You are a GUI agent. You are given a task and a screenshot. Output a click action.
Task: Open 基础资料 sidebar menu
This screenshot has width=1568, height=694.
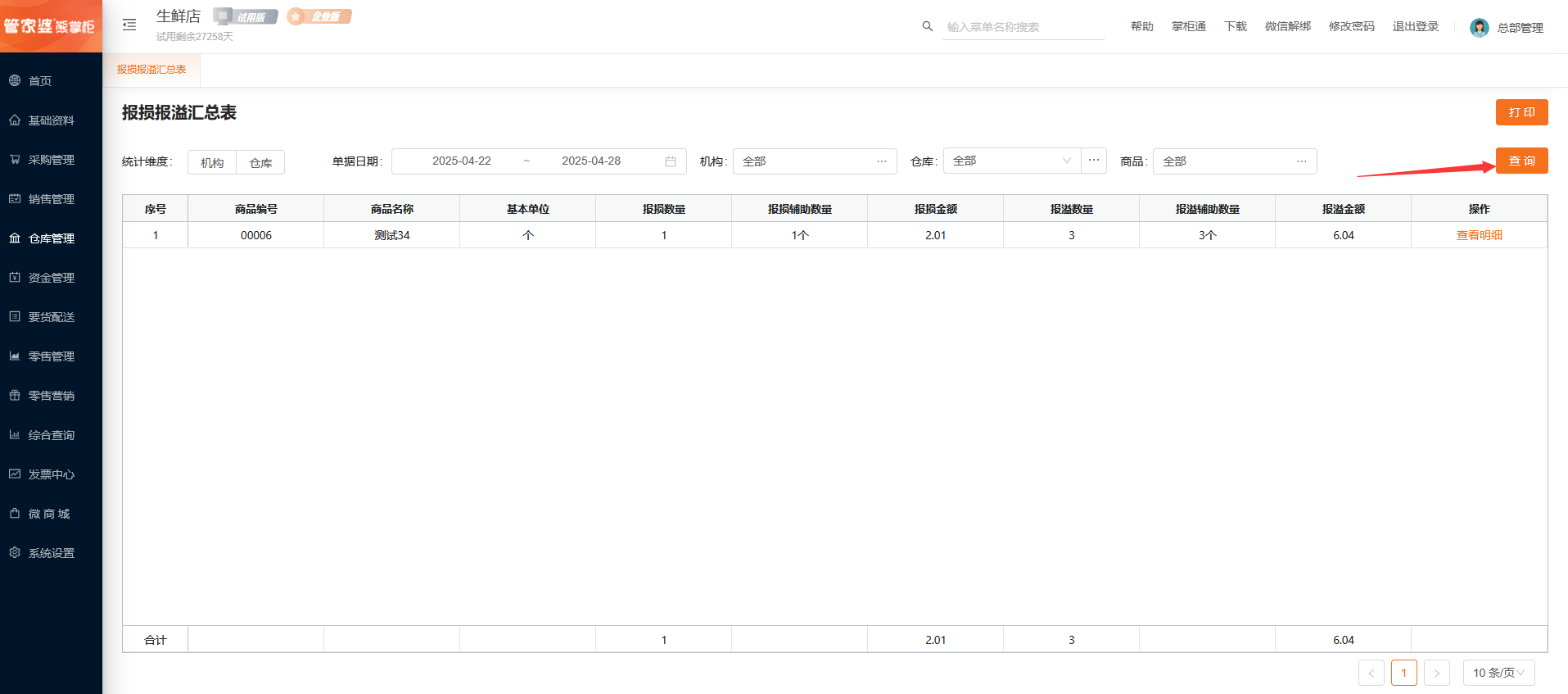tap(51, 120)
